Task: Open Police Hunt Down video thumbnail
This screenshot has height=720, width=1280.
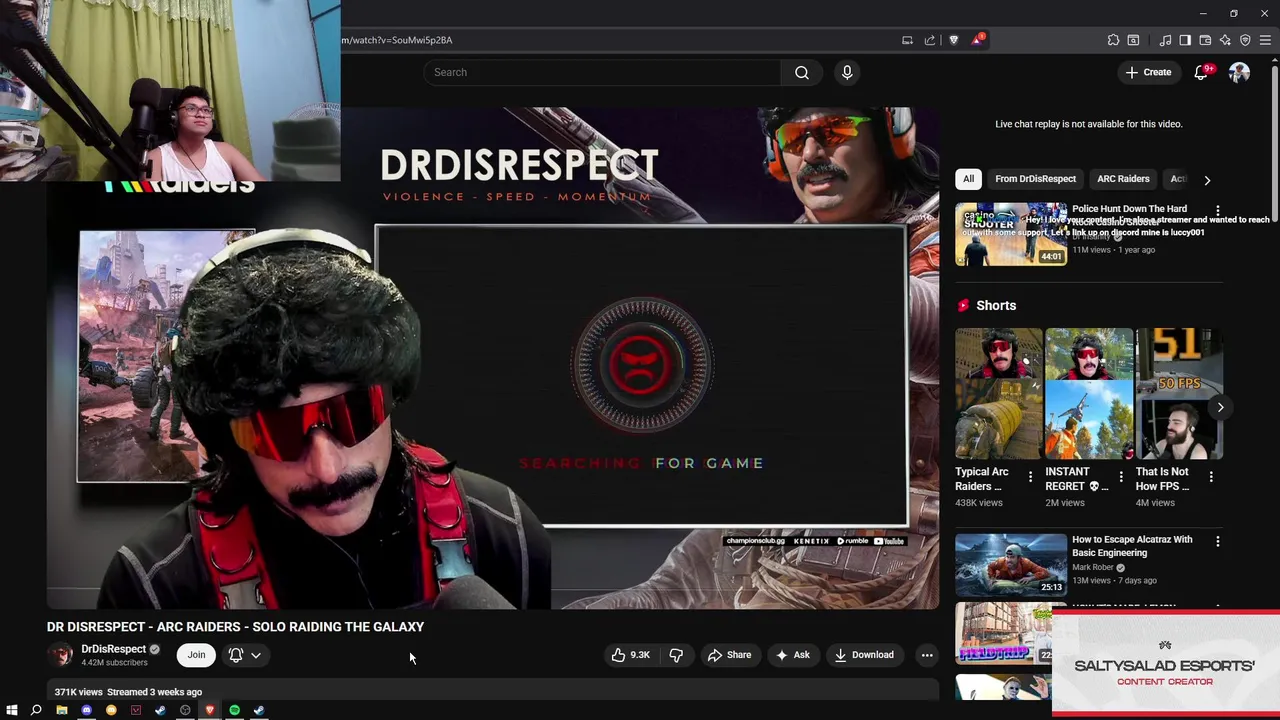Action: tap(1011, 234)
